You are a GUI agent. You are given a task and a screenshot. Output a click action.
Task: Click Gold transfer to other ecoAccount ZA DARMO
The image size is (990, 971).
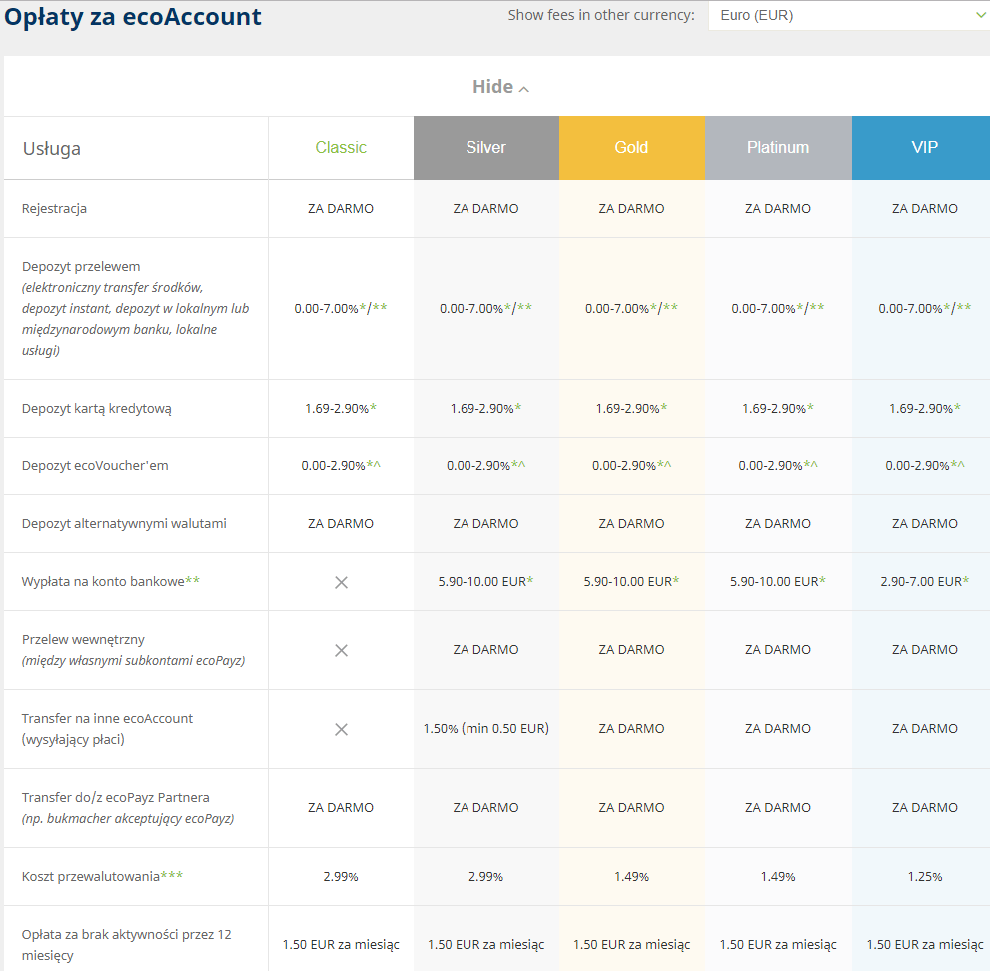[631, 729]
